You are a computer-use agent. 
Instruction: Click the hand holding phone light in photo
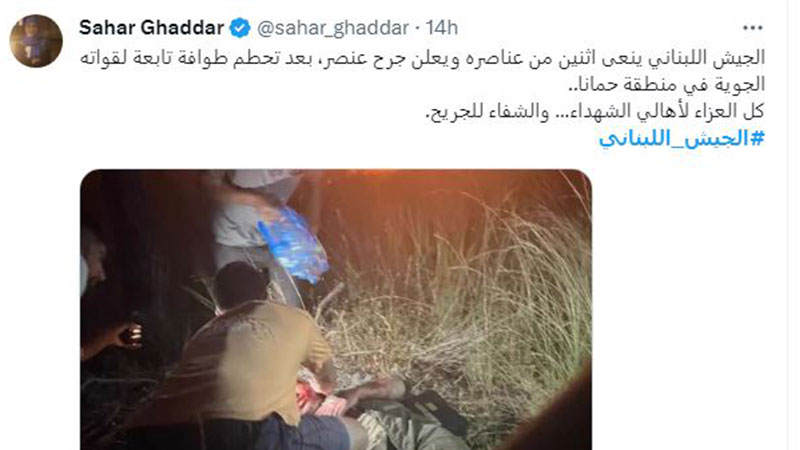pos(113,338)
